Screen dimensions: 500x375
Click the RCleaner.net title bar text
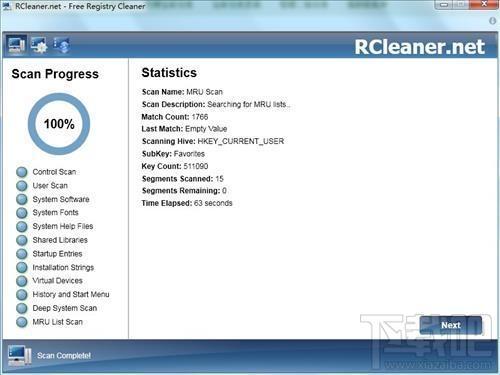(x=80, y=6)
